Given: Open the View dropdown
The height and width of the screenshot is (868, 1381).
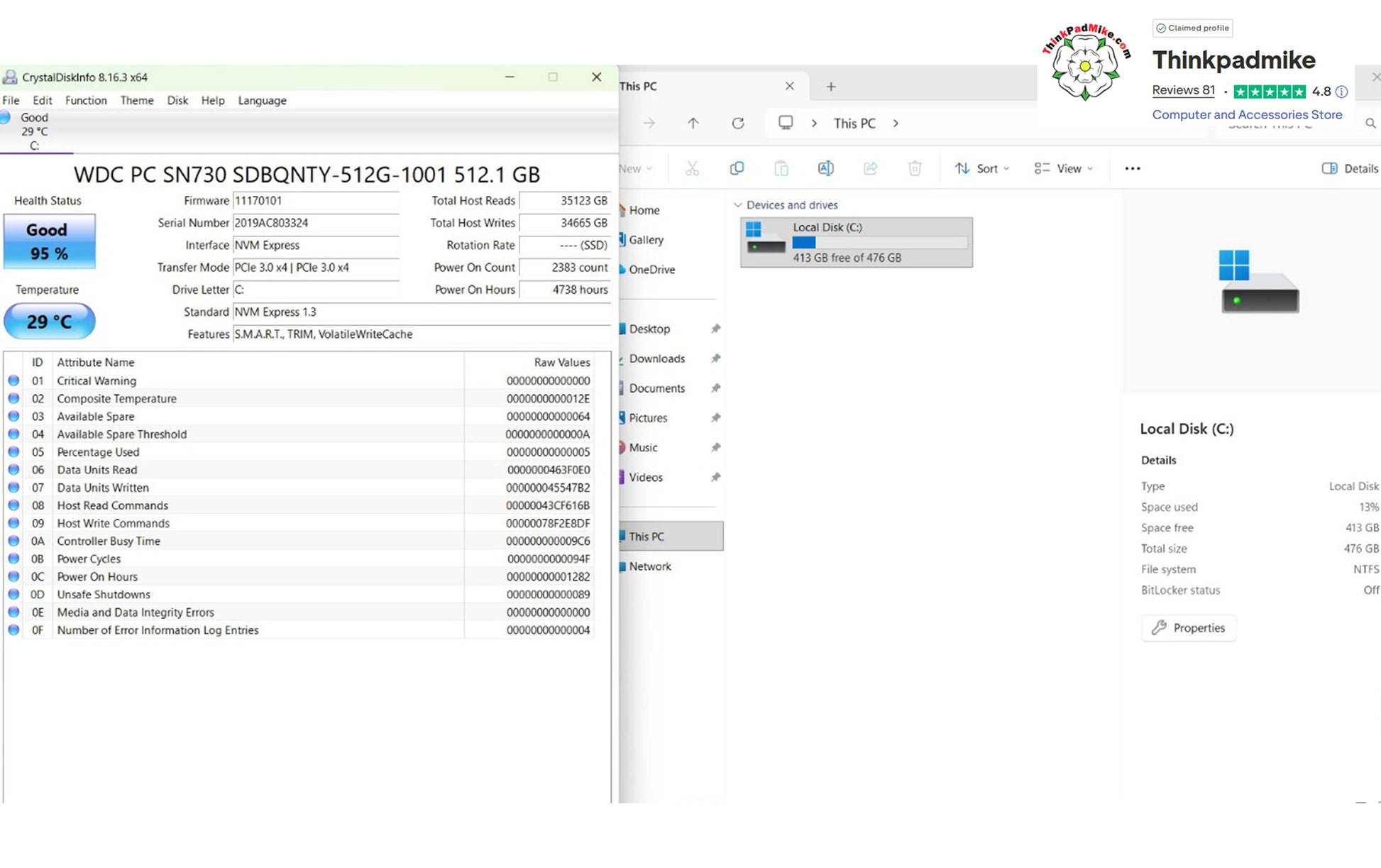Looking at the screenshot, I should tap(1063, 168).
